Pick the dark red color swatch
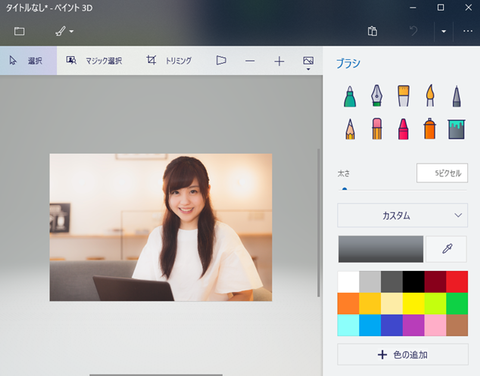480x376 pixels. 435,282
